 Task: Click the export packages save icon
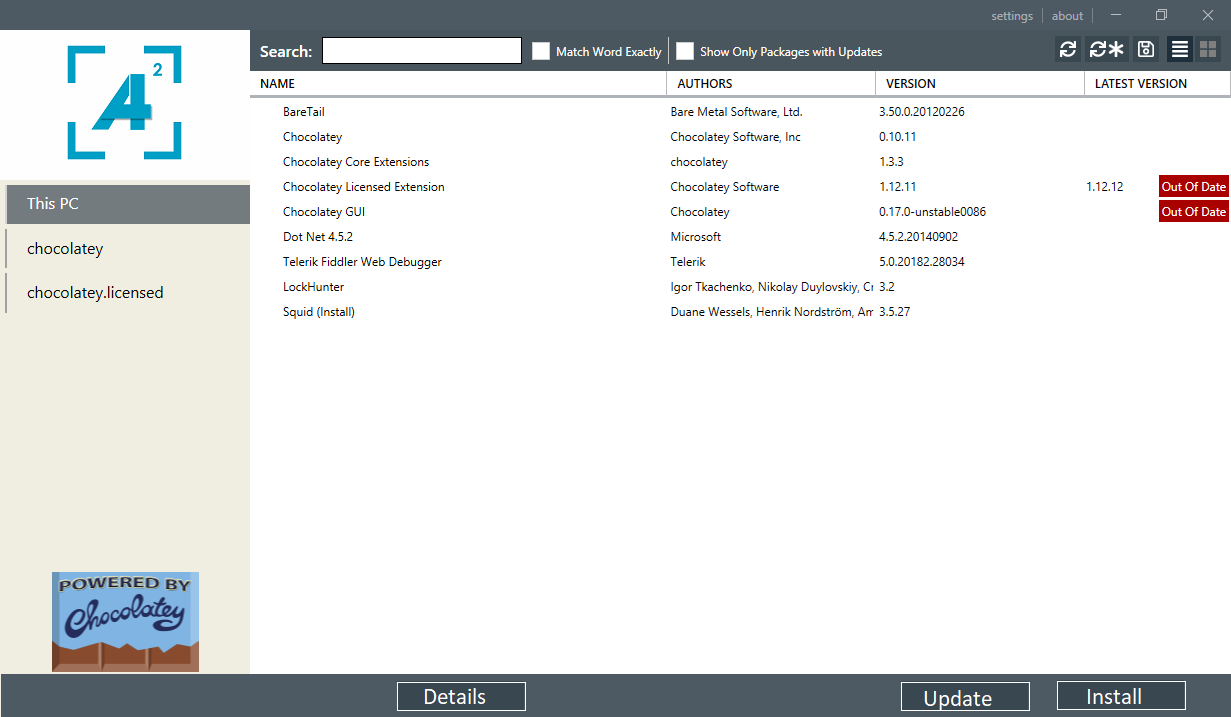click(x=1146, y=49)
